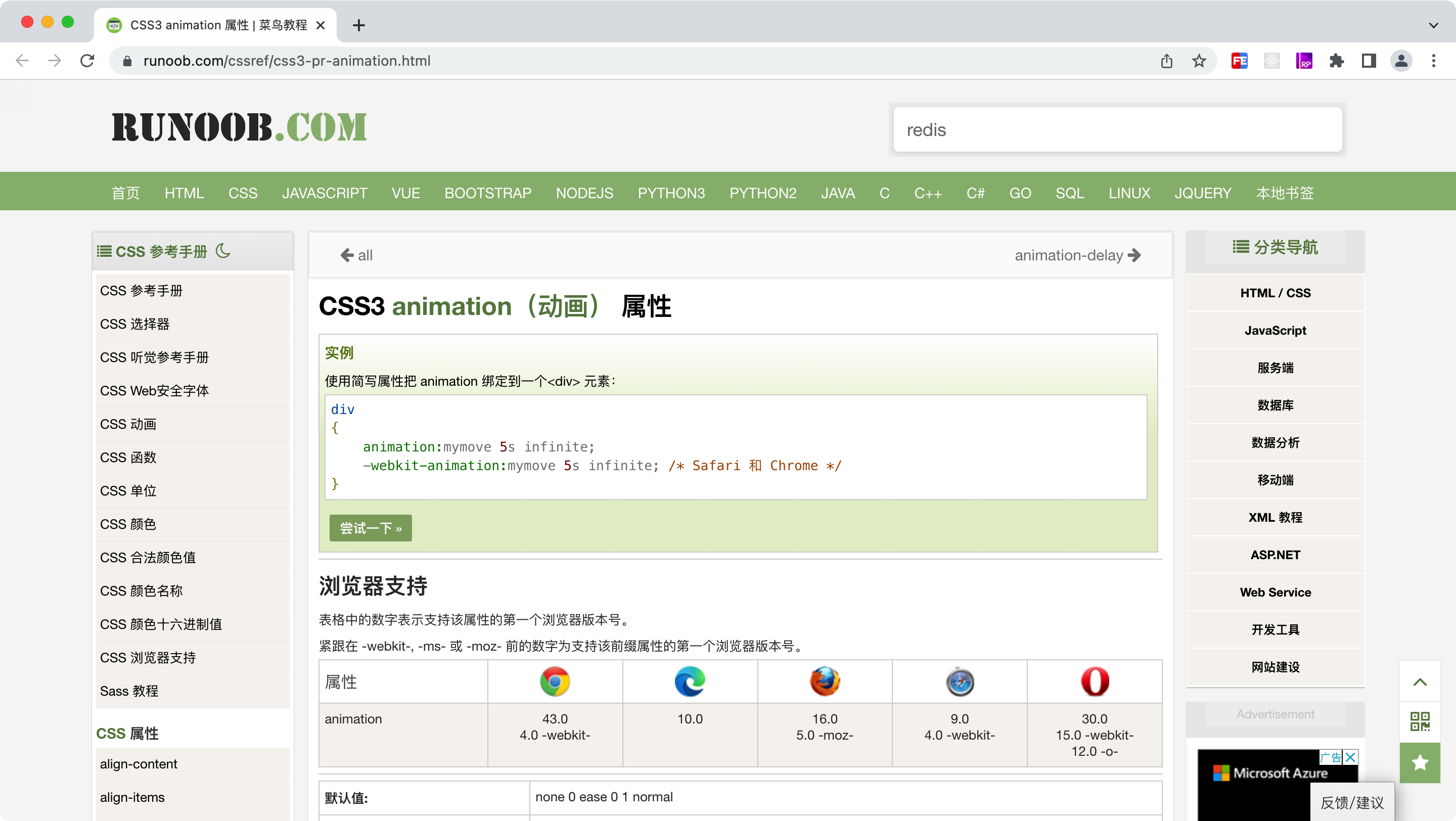Viewport: 1456px width, 821px height.
Task: Click the share page icon
Action: click(1167, 61)
